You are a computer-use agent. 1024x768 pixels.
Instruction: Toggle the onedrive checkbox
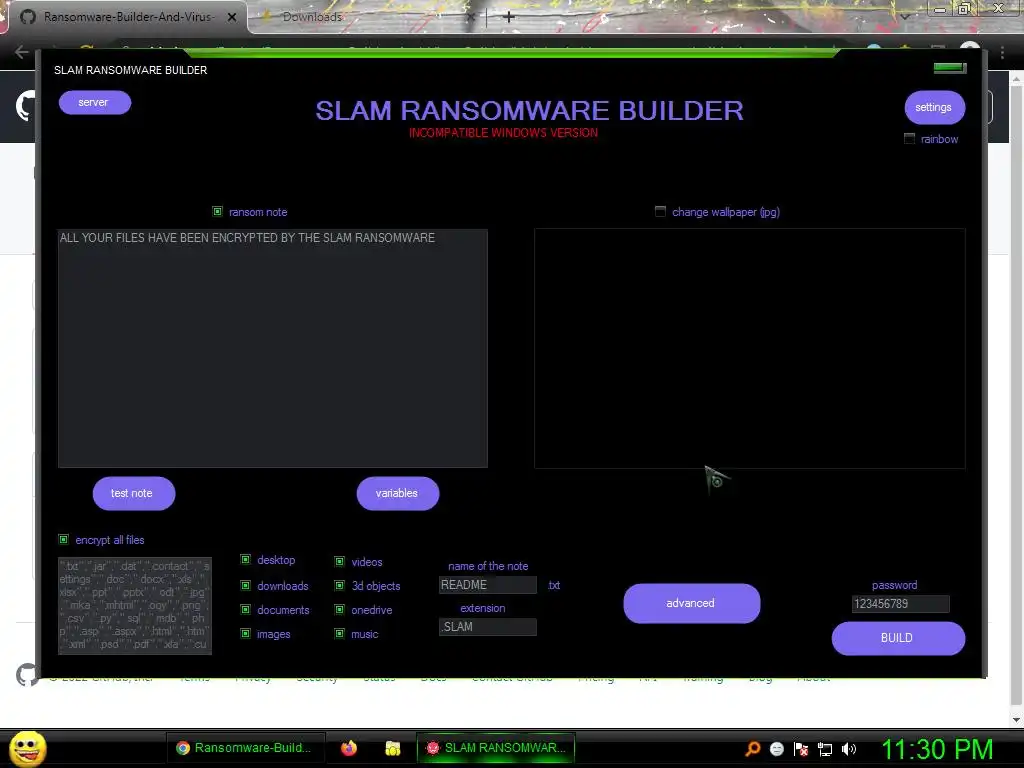[340, 610]
